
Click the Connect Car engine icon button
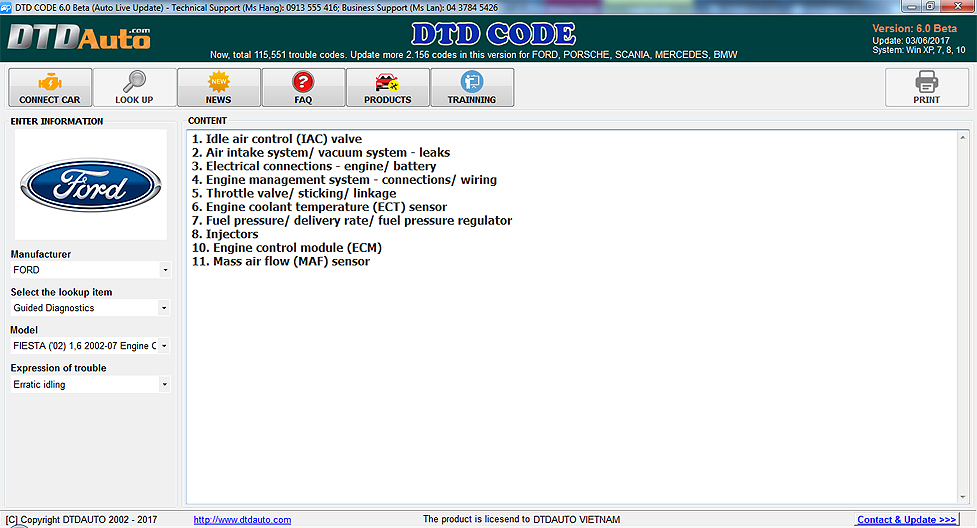50,87
